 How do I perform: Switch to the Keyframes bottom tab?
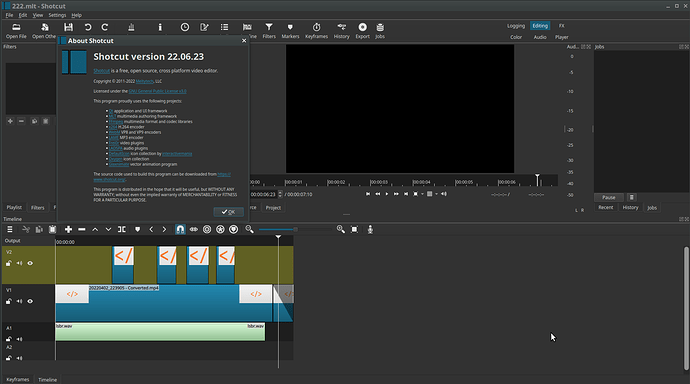pyautogui.click(x=18, y=379)
